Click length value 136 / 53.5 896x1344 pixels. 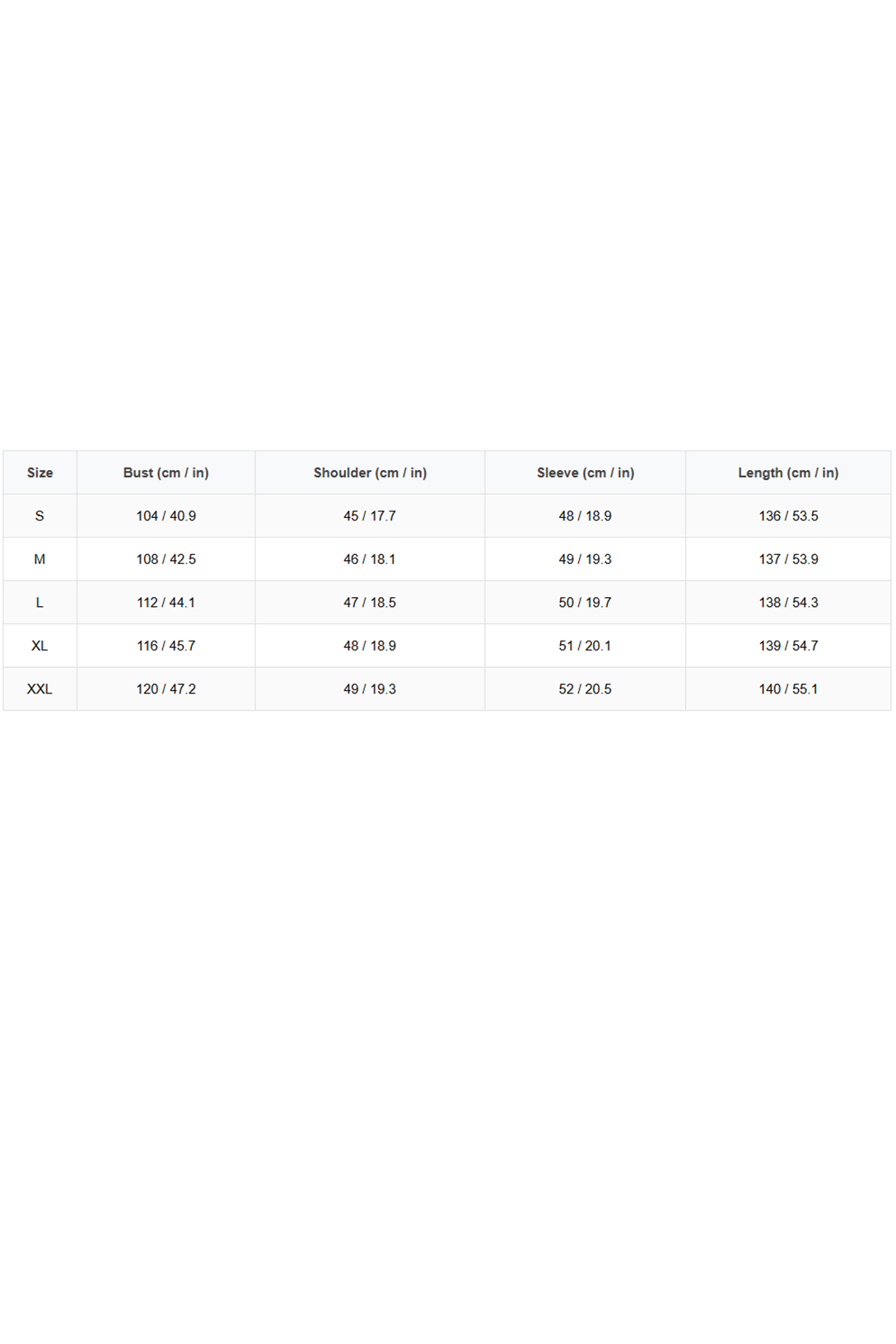pos(788,516)
